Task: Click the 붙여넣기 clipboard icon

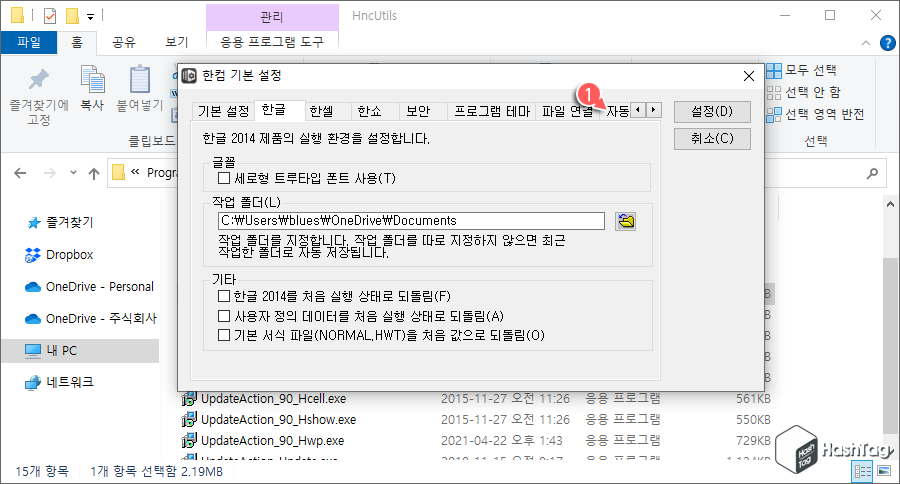Action: (x=139, y=79)
